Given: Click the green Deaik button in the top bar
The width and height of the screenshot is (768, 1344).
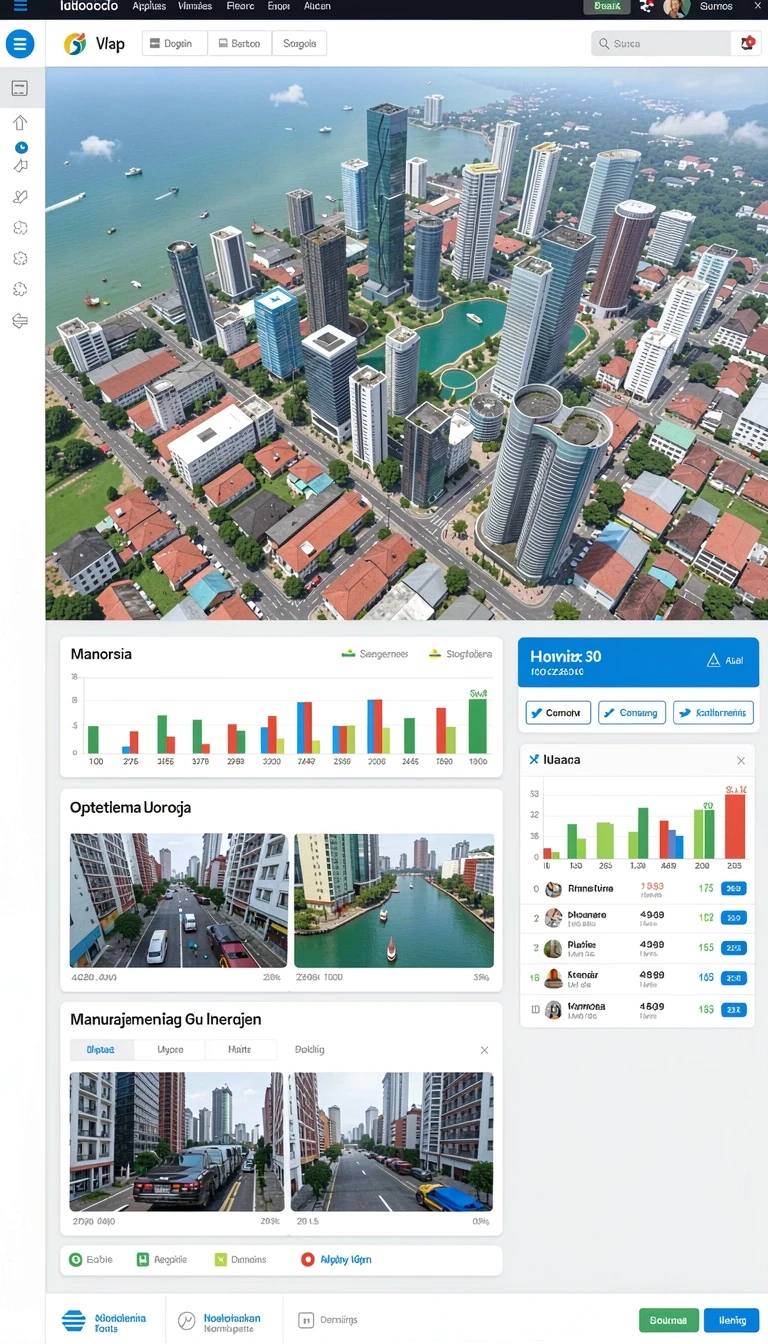Looking at the screenshot, I should tap(607, 6).
